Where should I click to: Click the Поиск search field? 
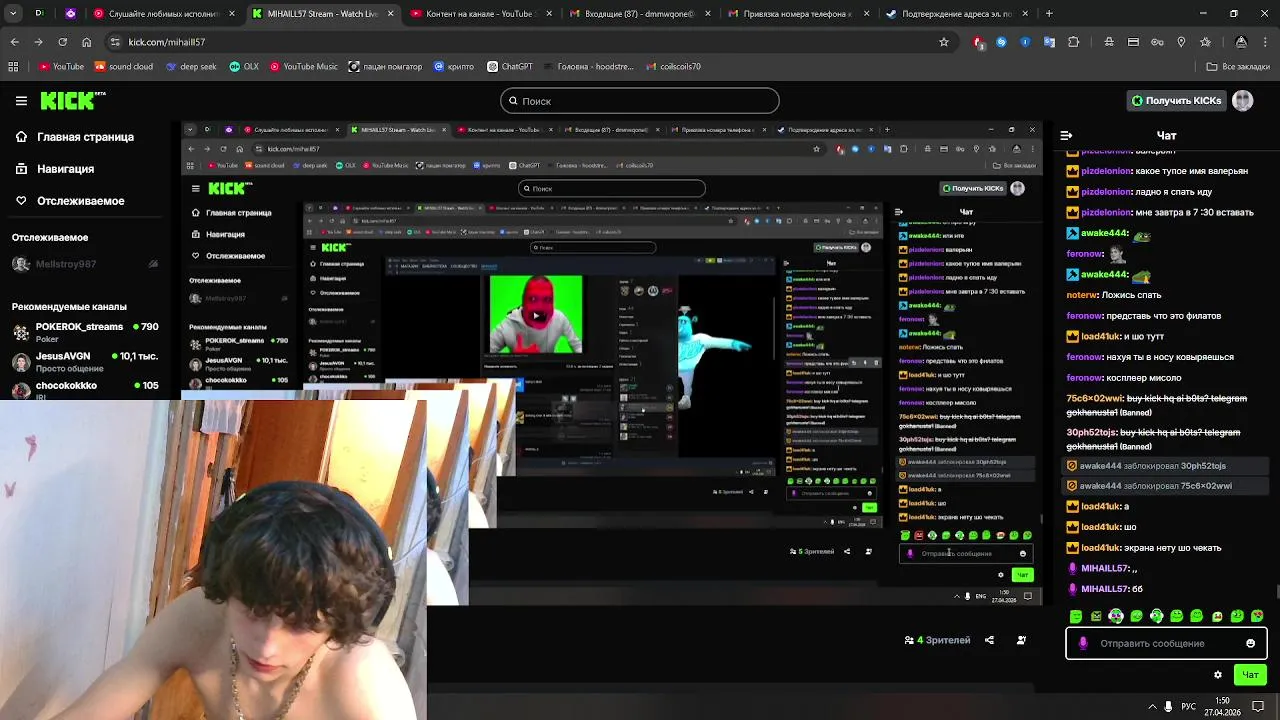click(x=640, y=101)
